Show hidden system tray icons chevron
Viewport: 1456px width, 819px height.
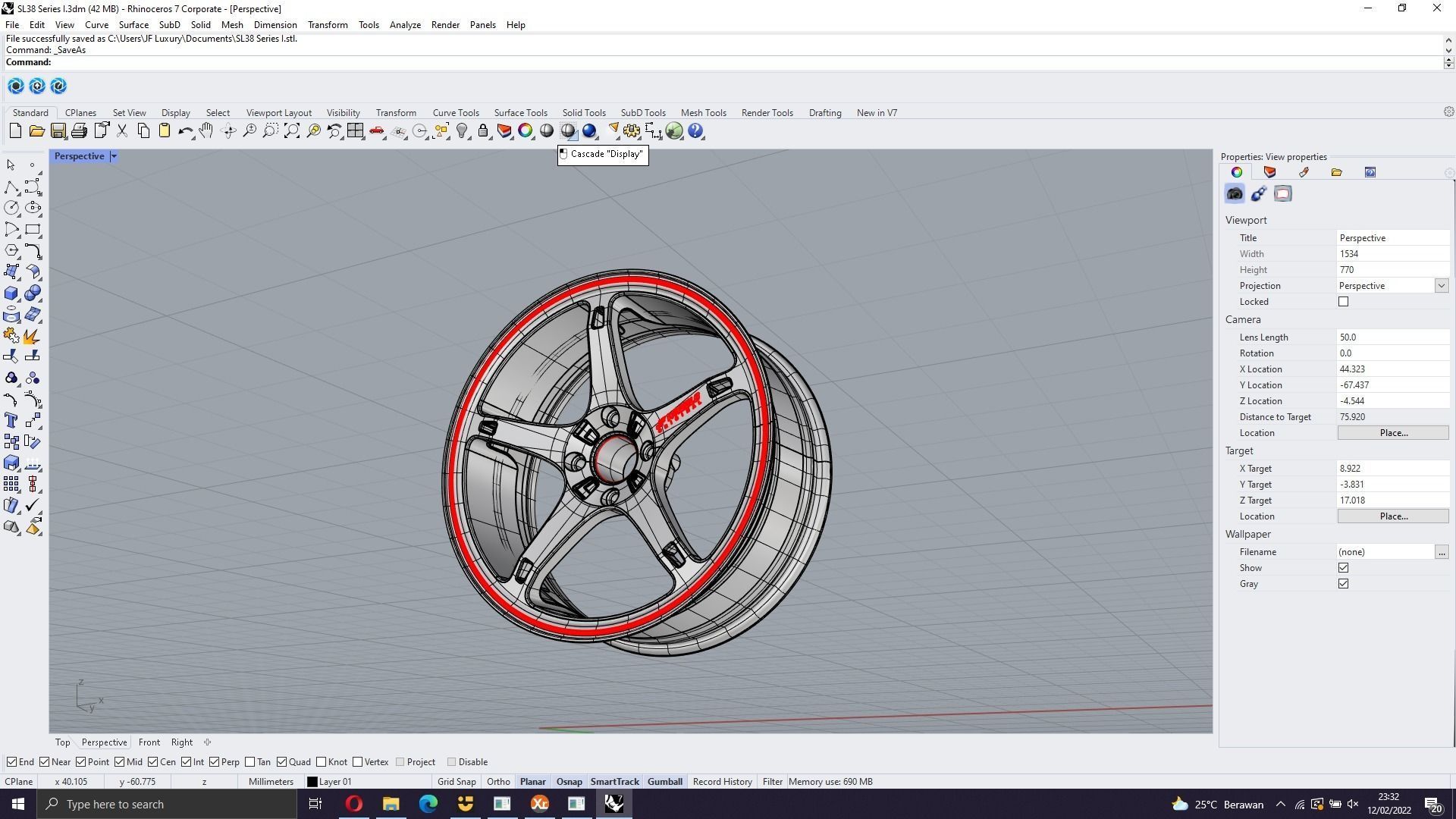click(1281, 805)
